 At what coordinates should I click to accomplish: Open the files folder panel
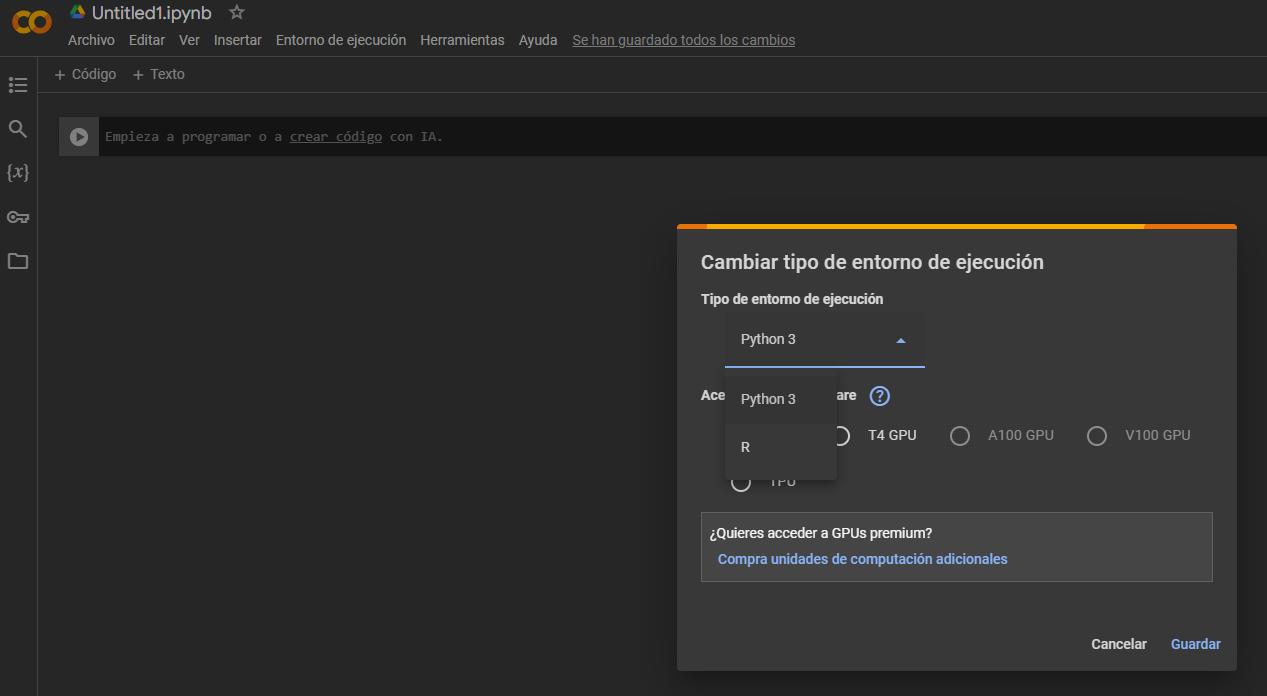point(17,261)
